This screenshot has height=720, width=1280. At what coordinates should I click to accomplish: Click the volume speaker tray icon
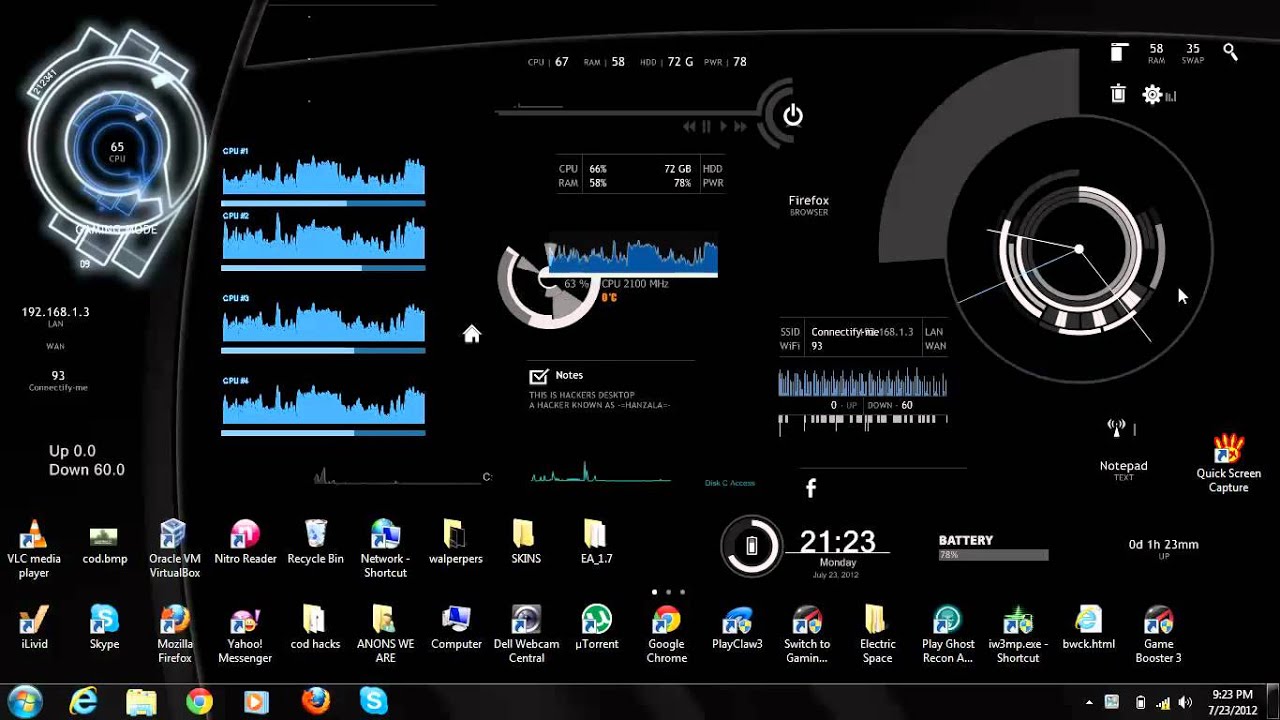(x=1186, y=702)
